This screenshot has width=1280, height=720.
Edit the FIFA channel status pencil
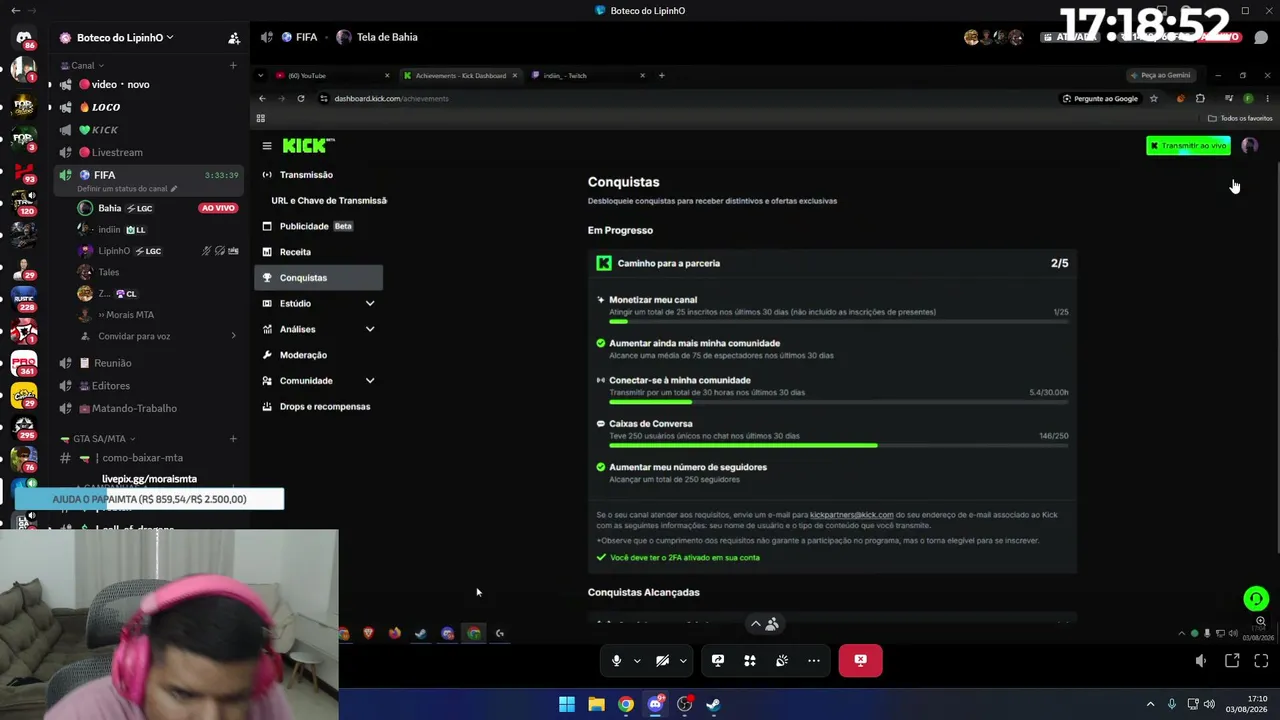(x=174, y=188)
